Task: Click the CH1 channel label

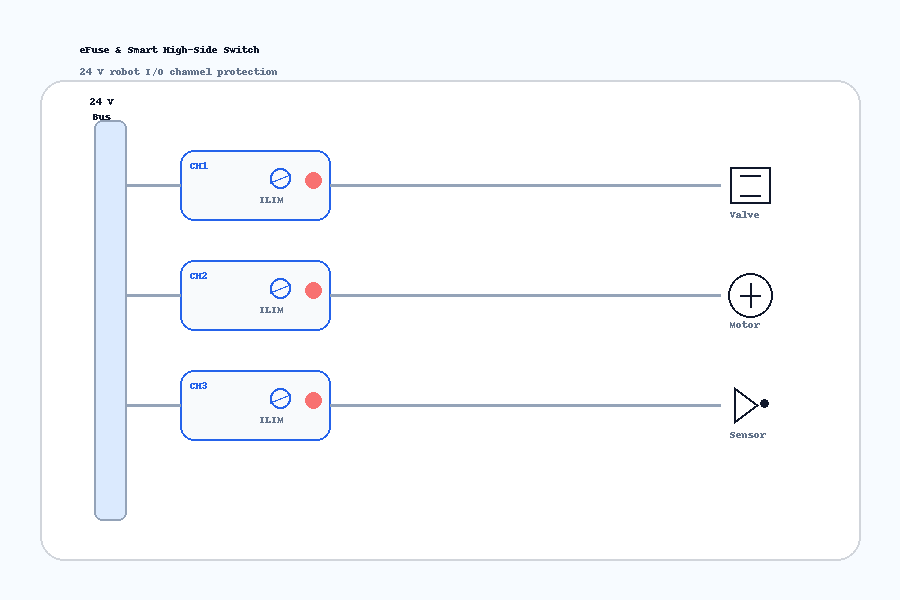Action: tap(199, 166)
